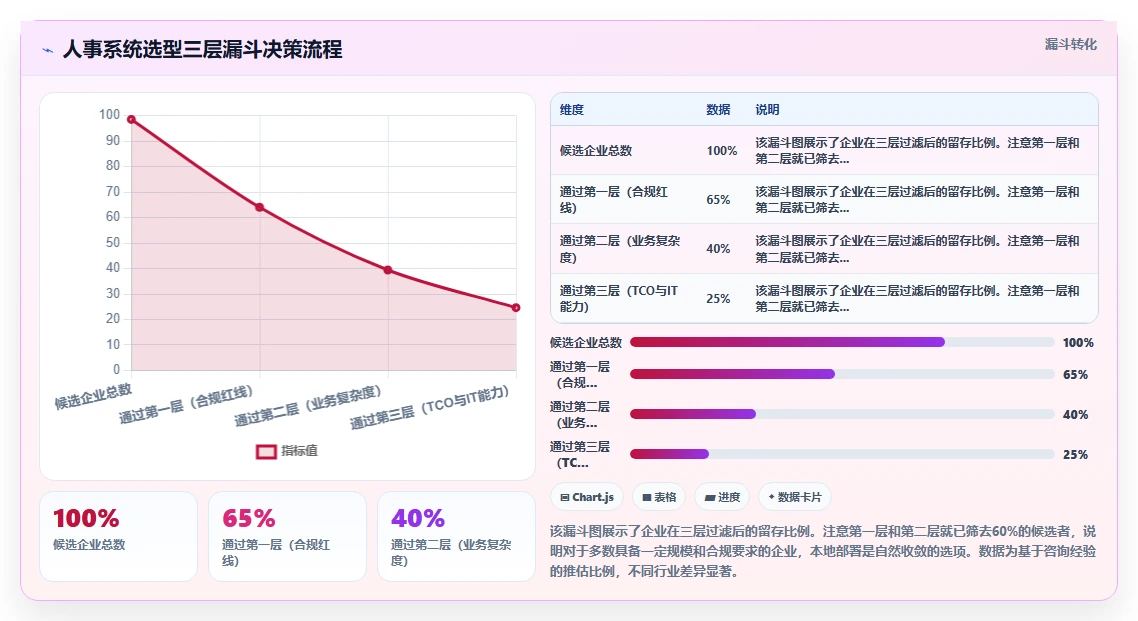Click the y-axis label 50
Viewport: 1138px width, 621px height.
tap(112, 242)
